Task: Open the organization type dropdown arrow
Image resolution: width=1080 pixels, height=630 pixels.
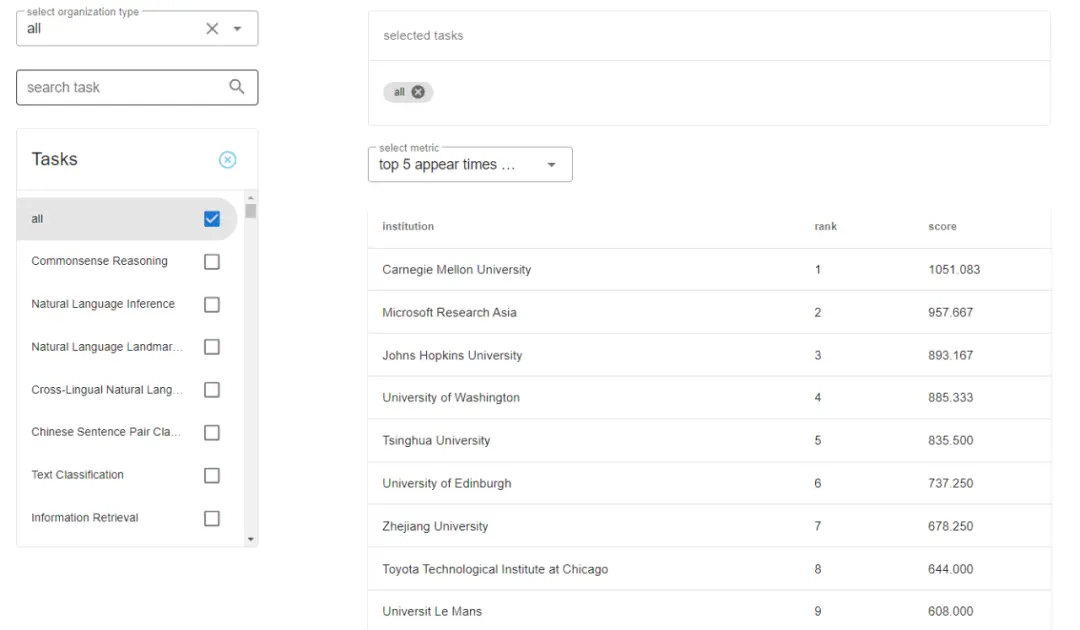Action: (x=238, y=29)
